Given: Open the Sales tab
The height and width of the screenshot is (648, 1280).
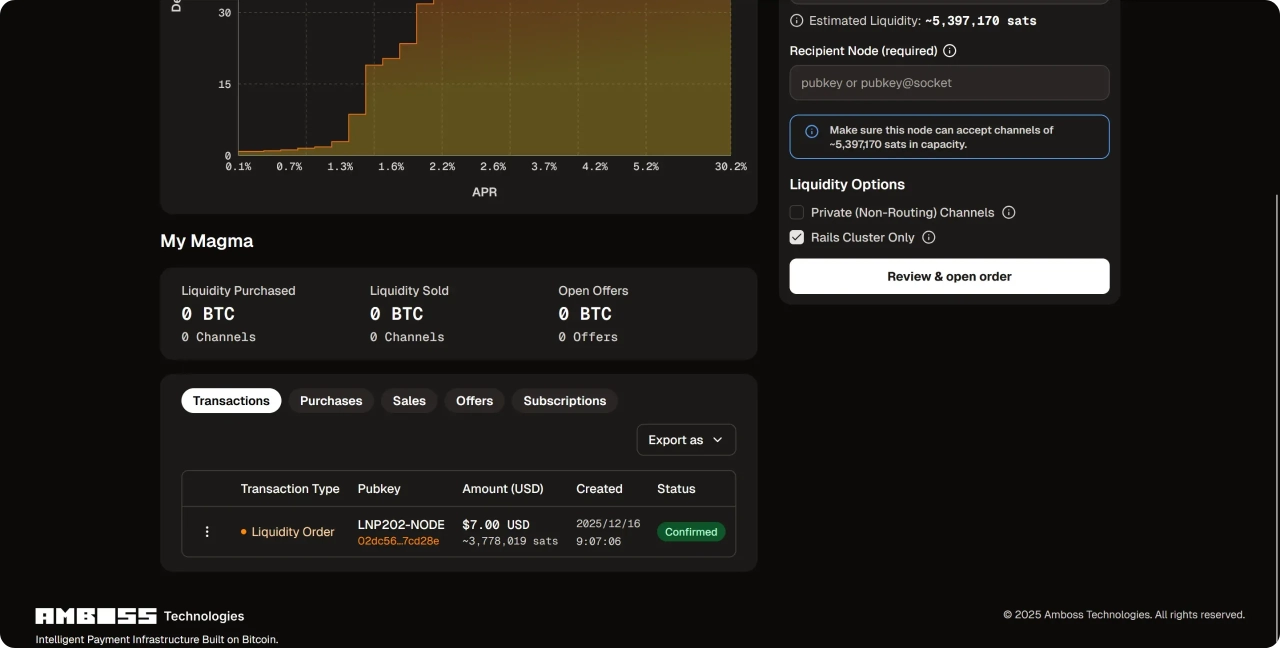Looking at the screenshot, I should 409,401.
